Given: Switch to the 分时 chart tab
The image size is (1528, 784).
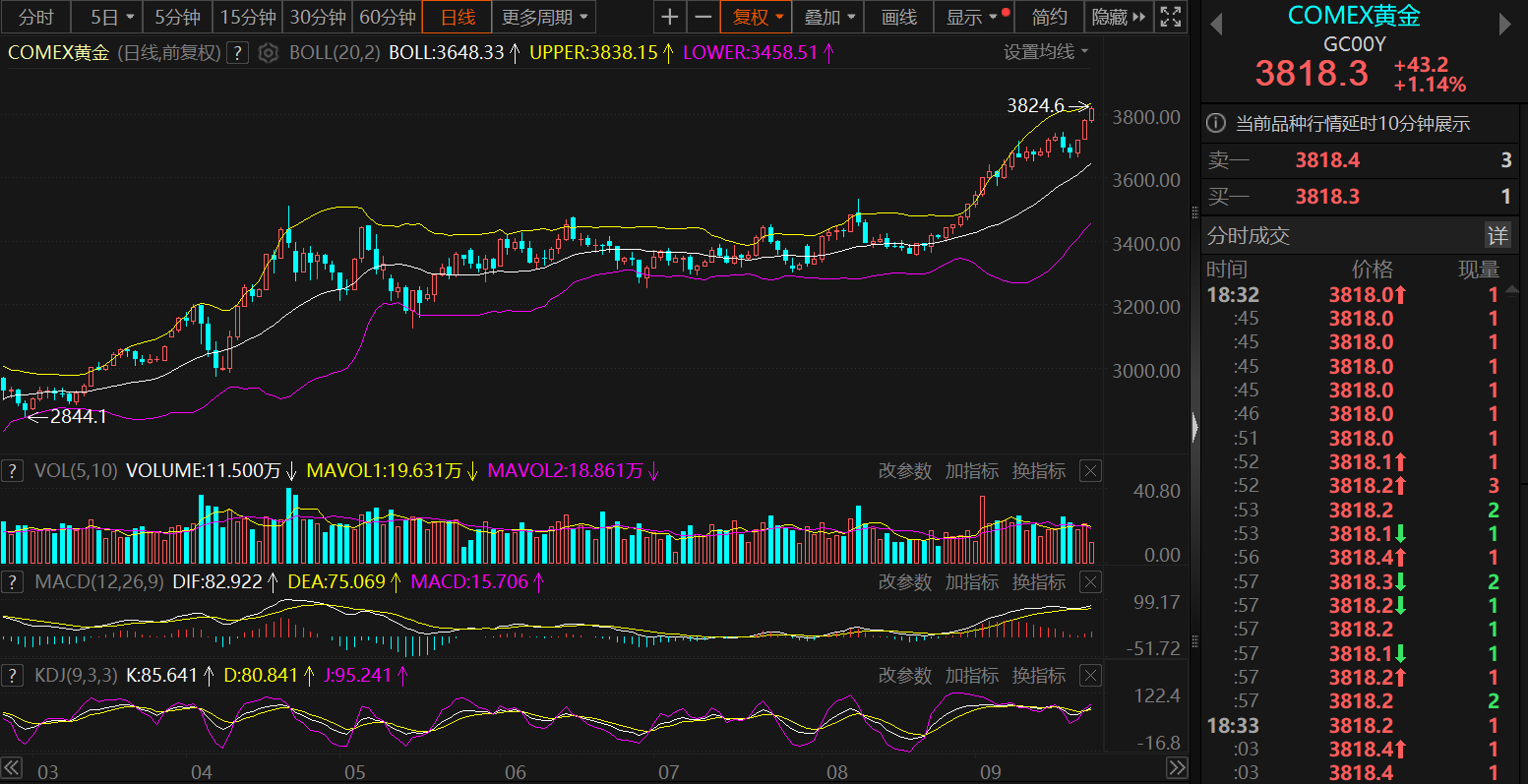Looking at the screenshot, I should (36, 17).
